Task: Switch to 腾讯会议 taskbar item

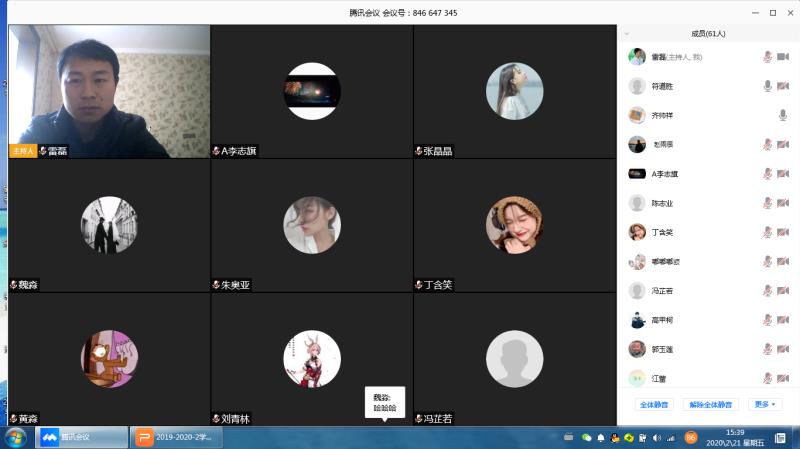Action: pyautogui.click(x=81, y=437)
